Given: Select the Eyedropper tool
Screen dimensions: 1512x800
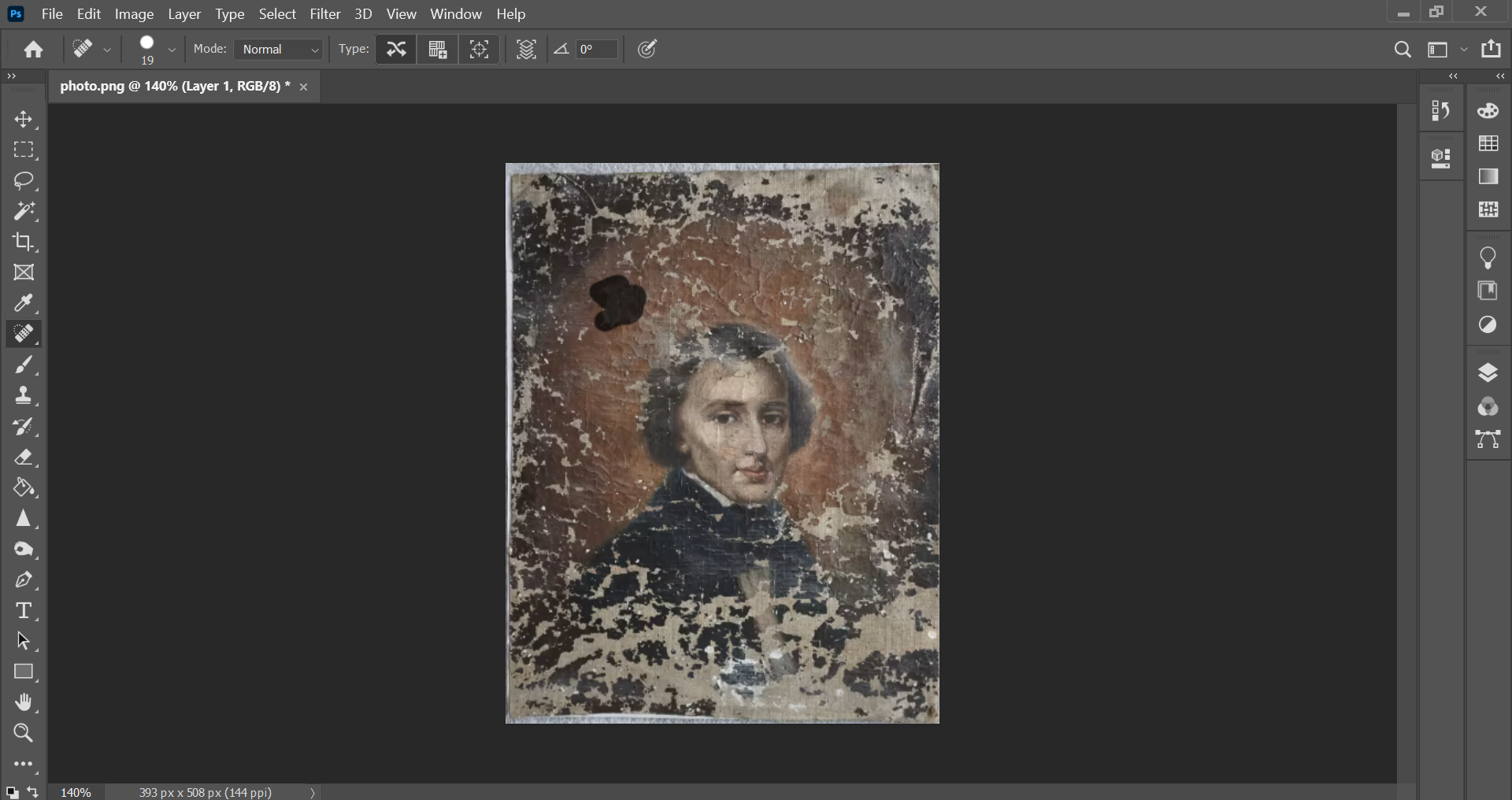Looking at the screenshot, I should tap(24, 303).
